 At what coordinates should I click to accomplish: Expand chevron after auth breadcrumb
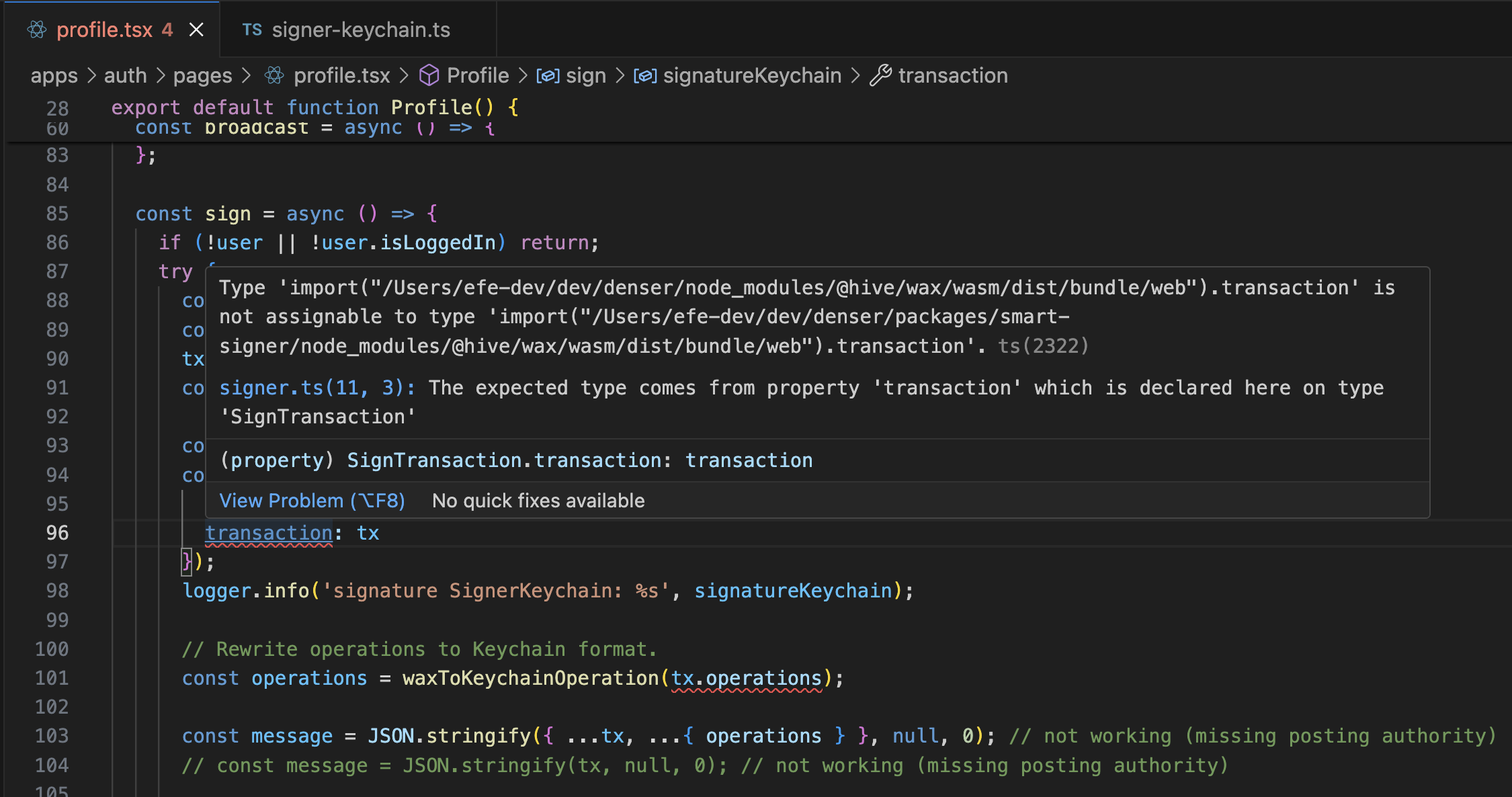point(161,75)
